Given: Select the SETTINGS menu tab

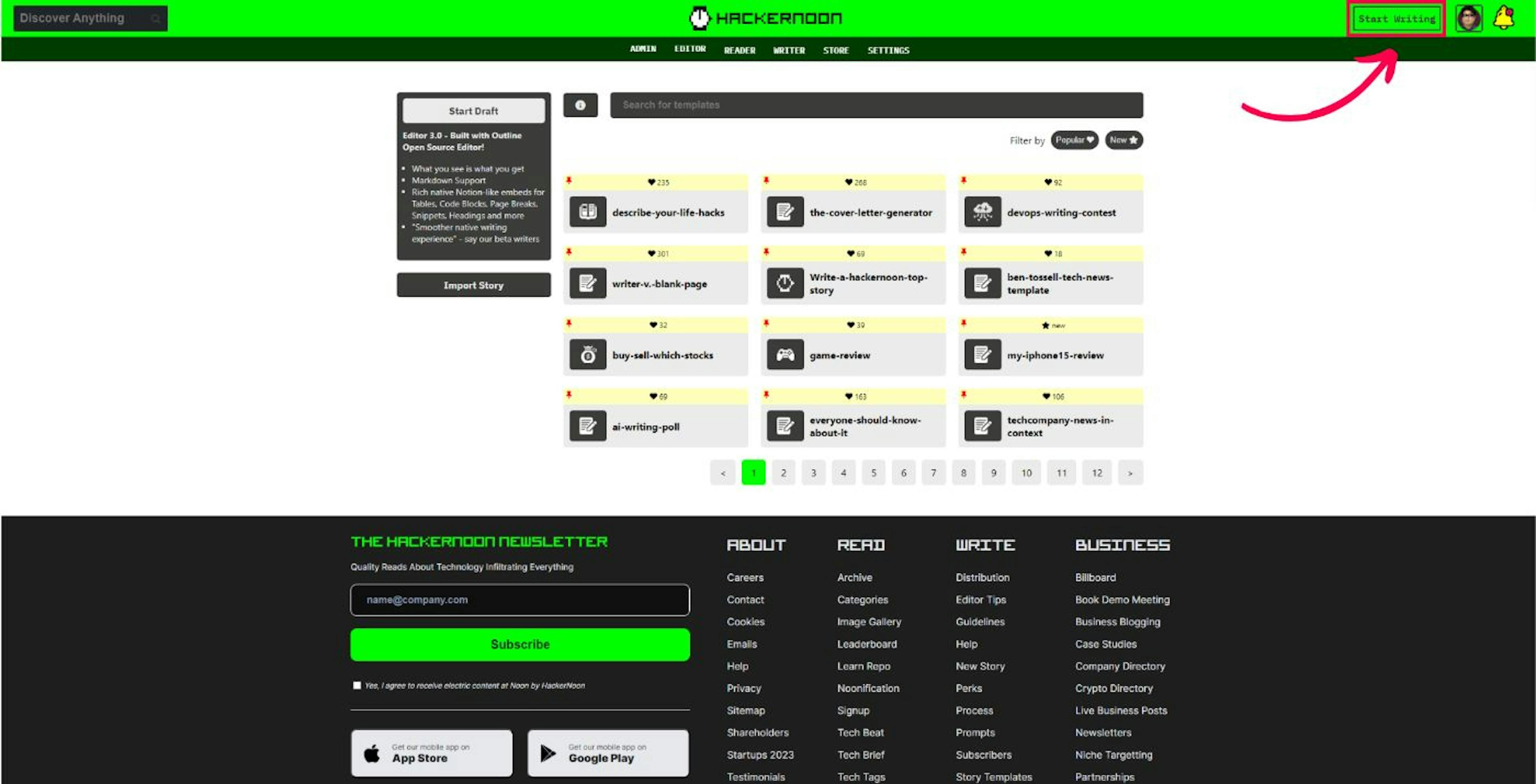Looking at the screenshot, I should (887, 50).
